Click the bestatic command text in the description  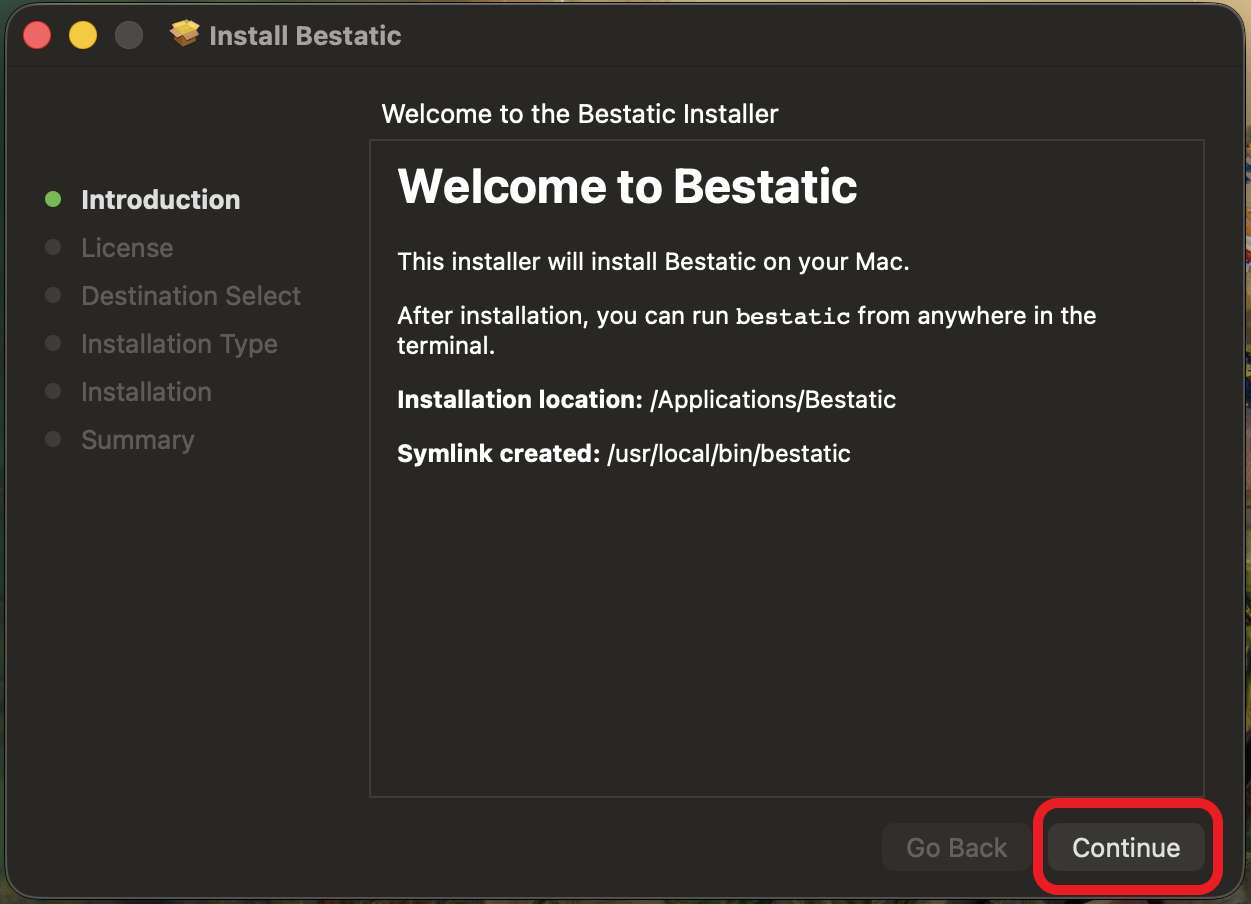coord(792,316)
